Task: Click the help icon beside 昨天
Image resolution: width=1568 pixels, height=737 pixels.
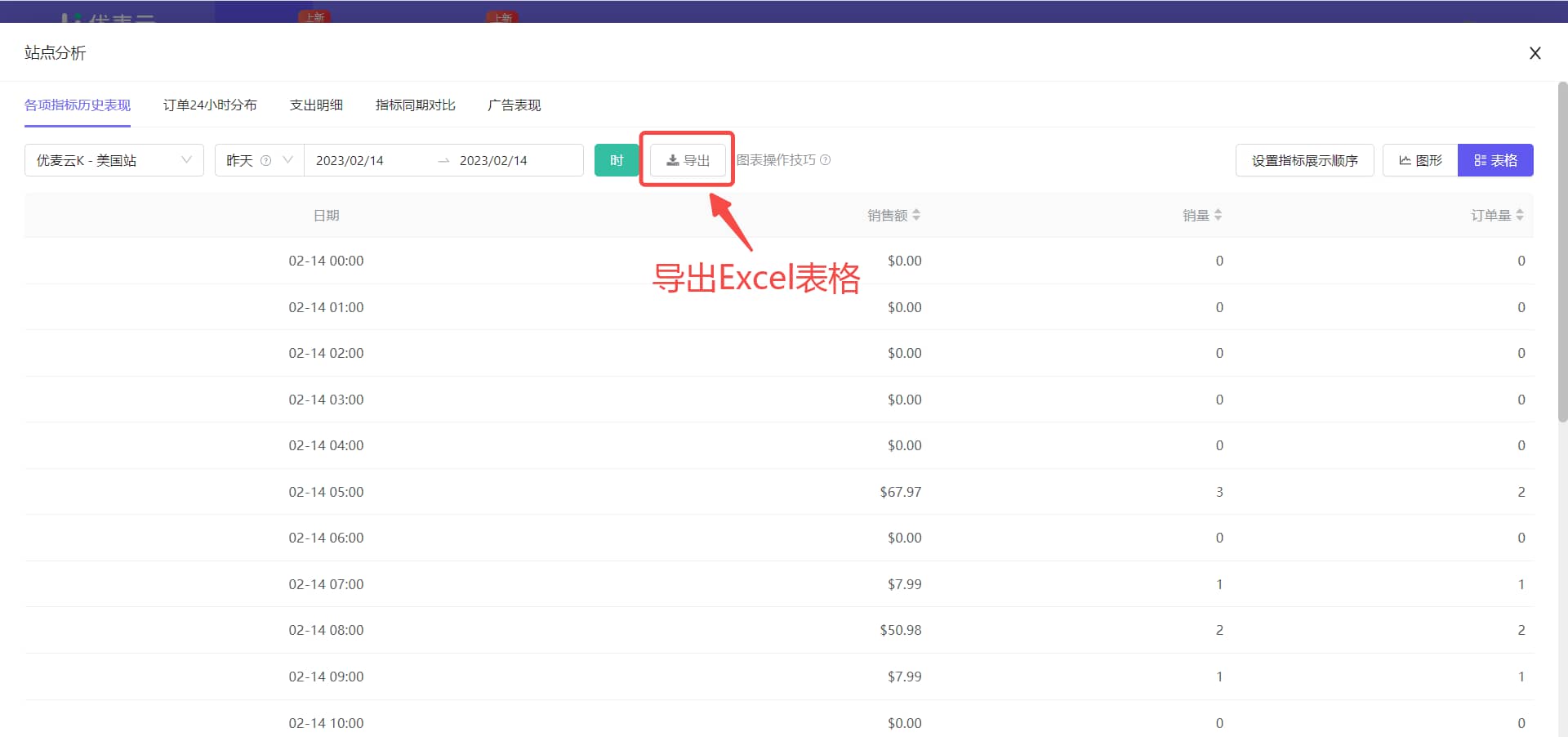Action: 265,161
